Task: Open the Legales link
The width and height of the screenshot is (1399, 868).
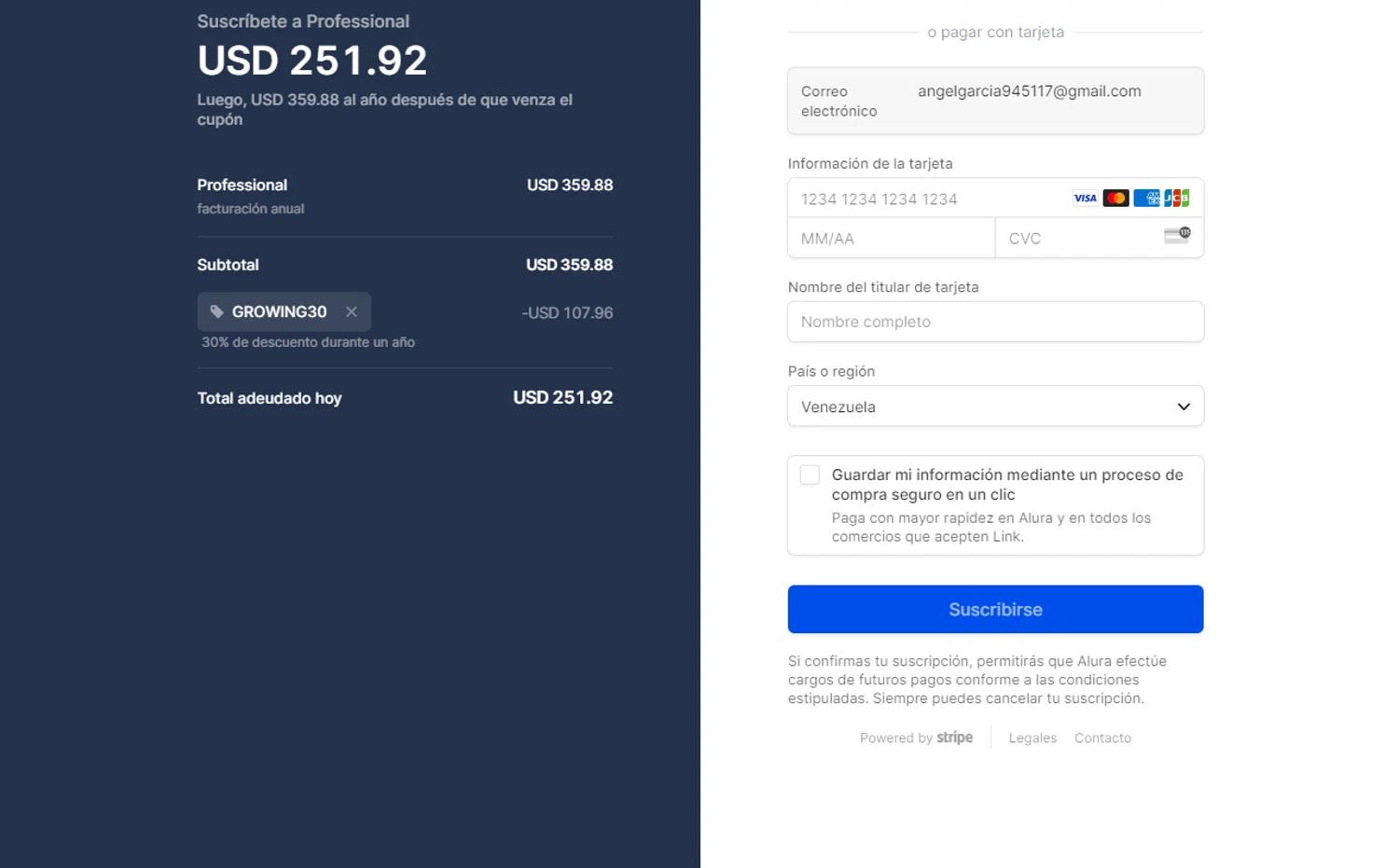Action: [x=1032, y=738]
